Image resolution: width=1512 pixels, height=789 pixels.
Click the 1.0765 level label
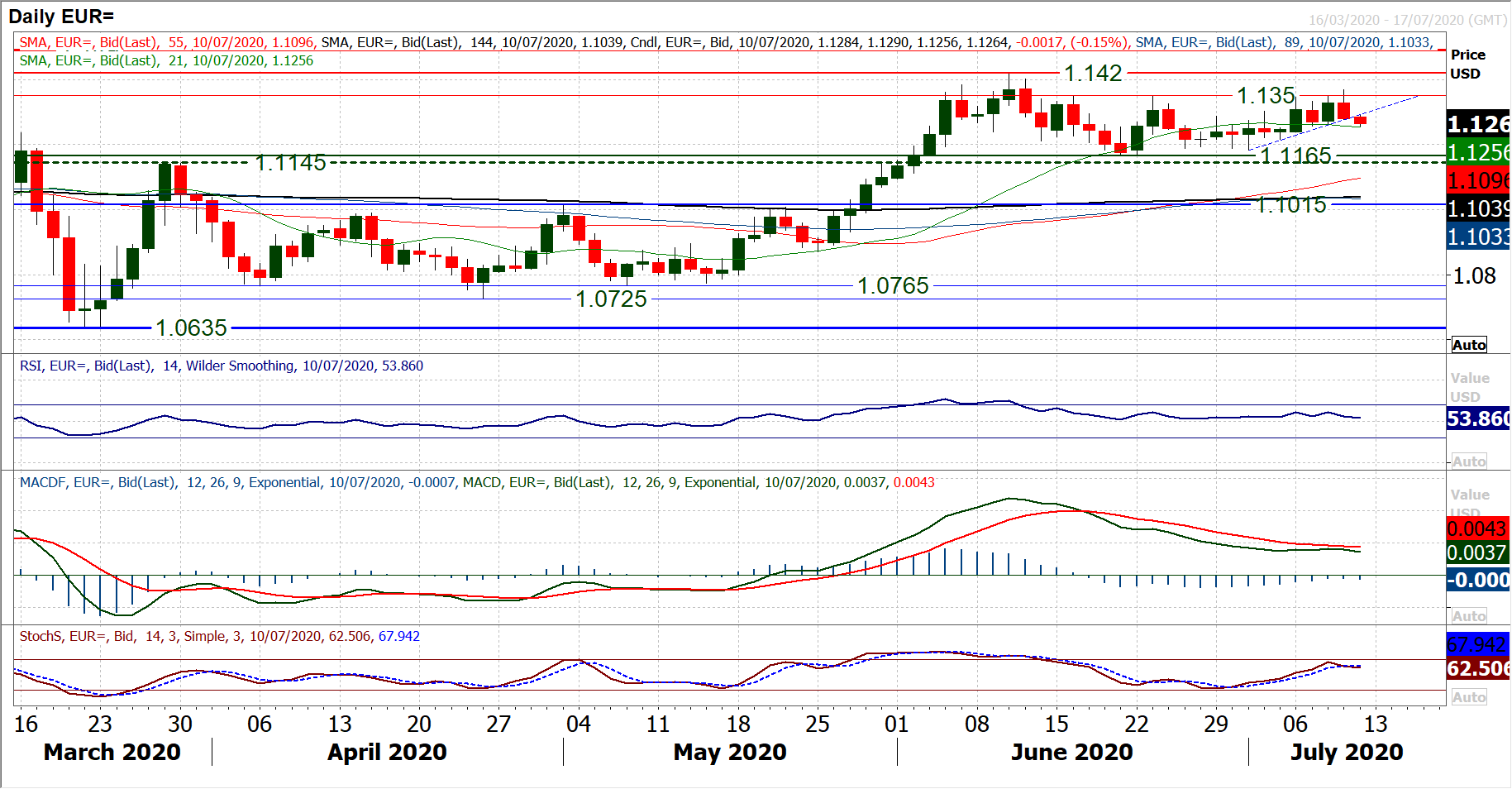(893, 286)
